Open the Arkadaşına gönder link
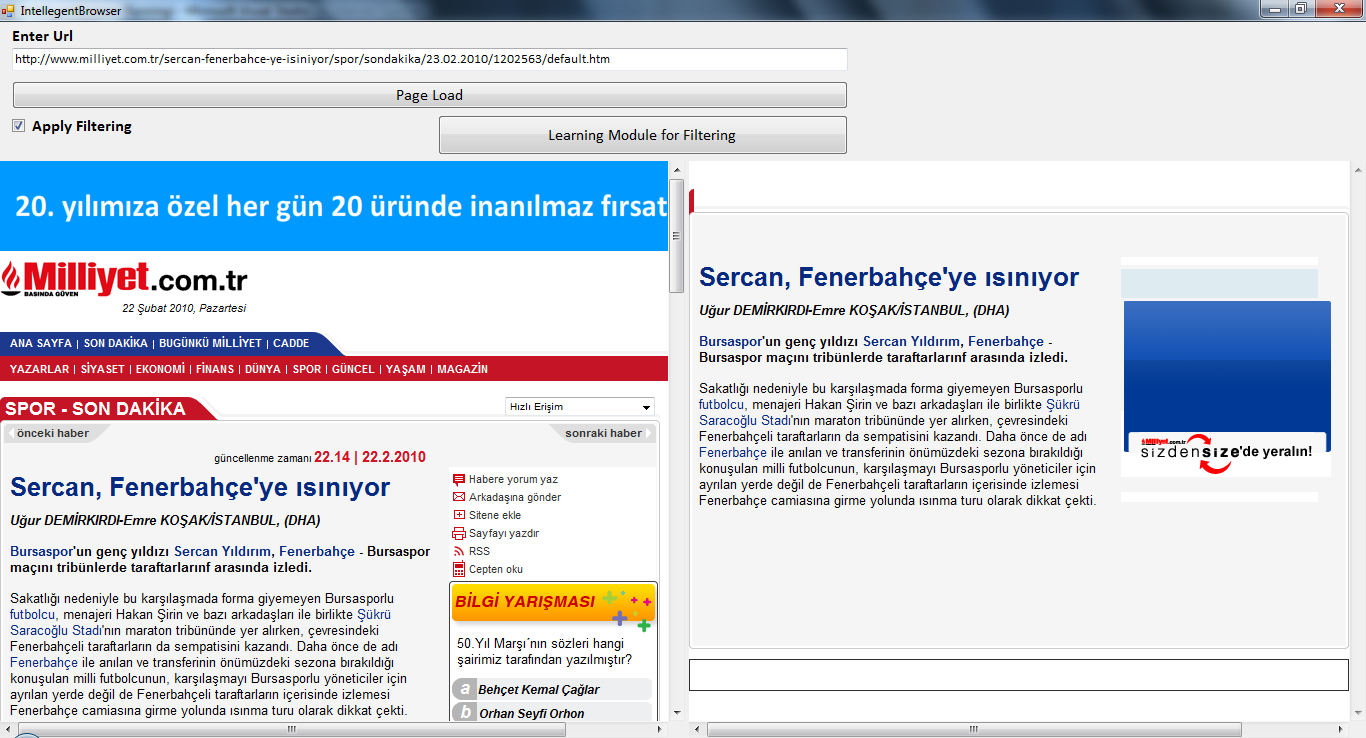Image resolution: width=1366 pixels, height=738 pixels. 515,497
